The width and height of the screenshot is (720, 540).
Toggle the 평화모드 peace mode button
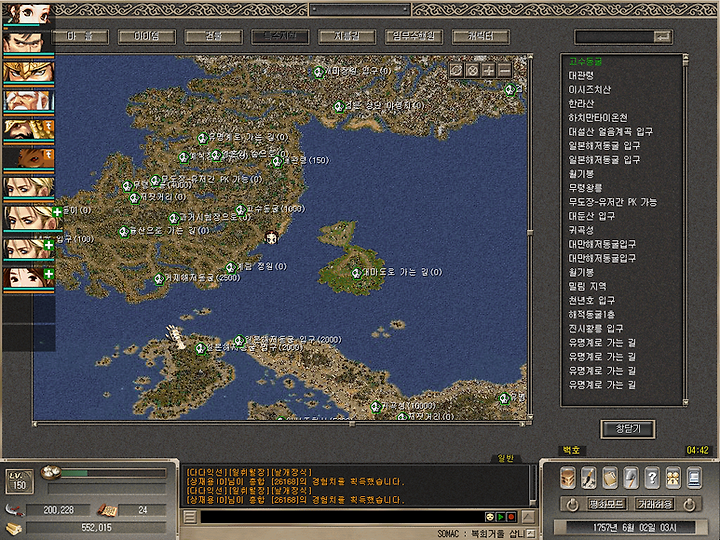pyautogui.click(x=606, y=504)
